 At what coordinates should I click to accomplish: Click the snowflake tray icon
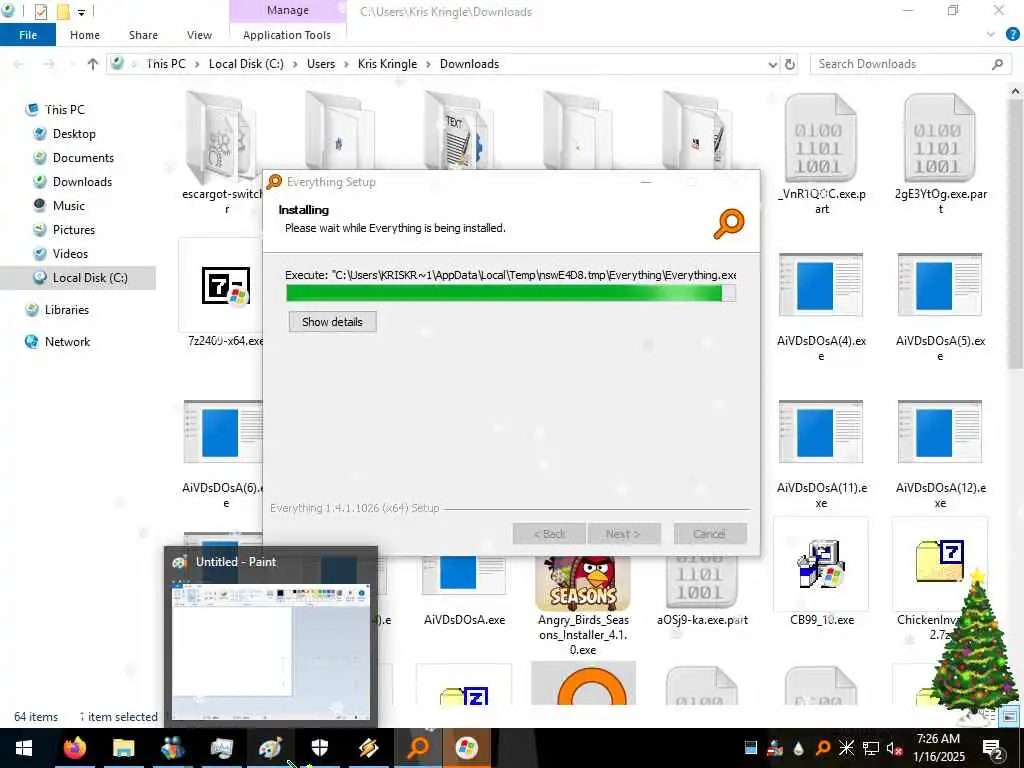846,748
